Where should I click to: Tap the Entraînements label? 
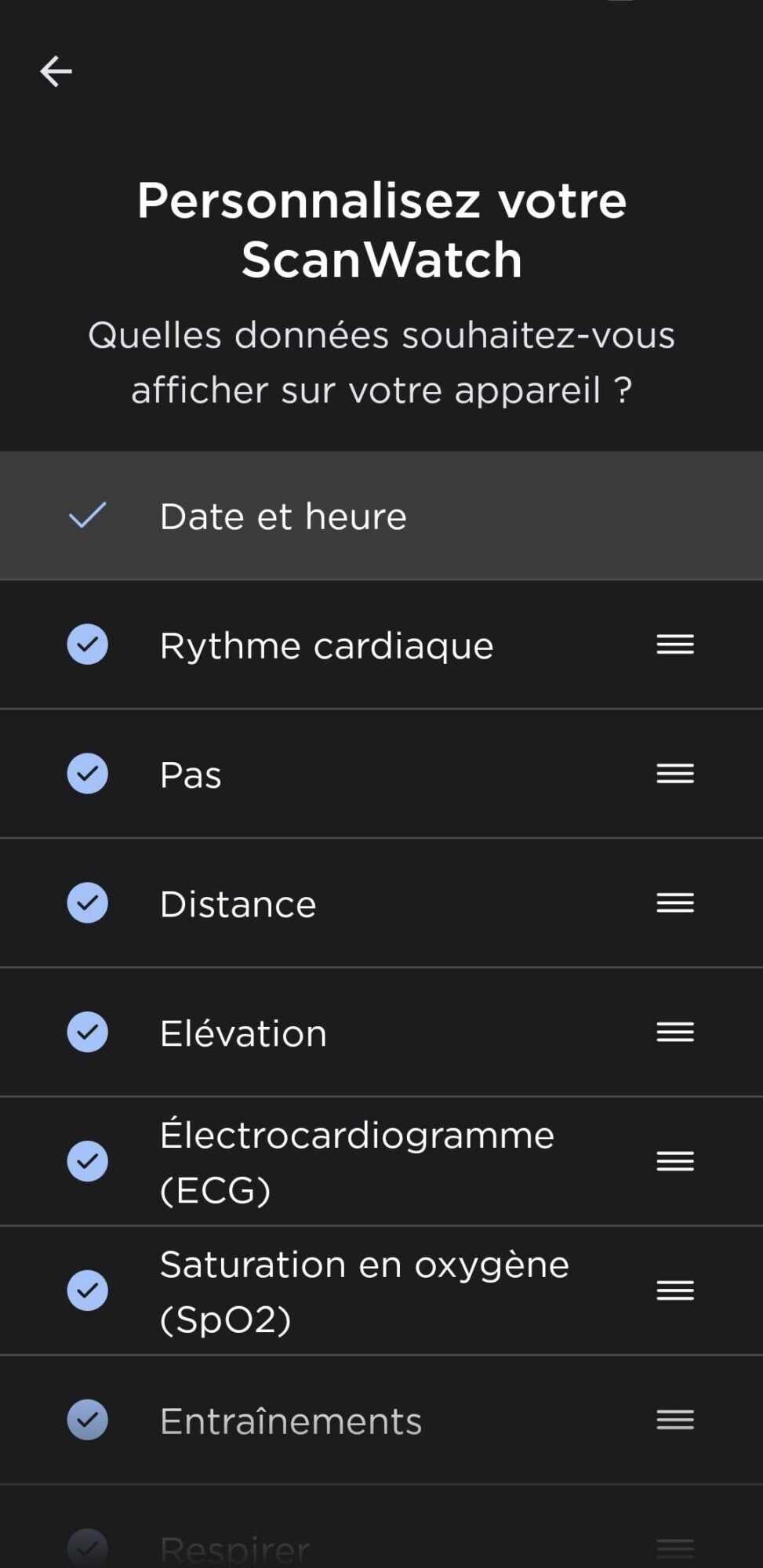[x=291, y=1421]
